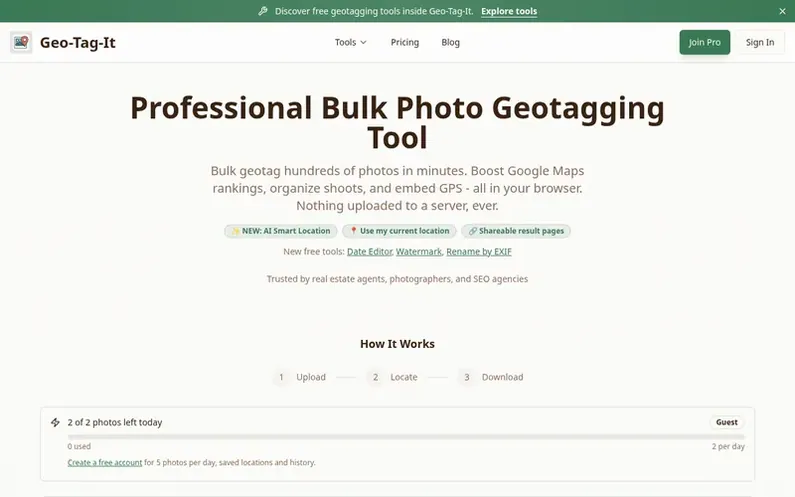Viewport: 795px width, 497px height.
Task: Click the Geo-Tag-It logo icon
Action: pyautogui.click(x=21, y=42)
